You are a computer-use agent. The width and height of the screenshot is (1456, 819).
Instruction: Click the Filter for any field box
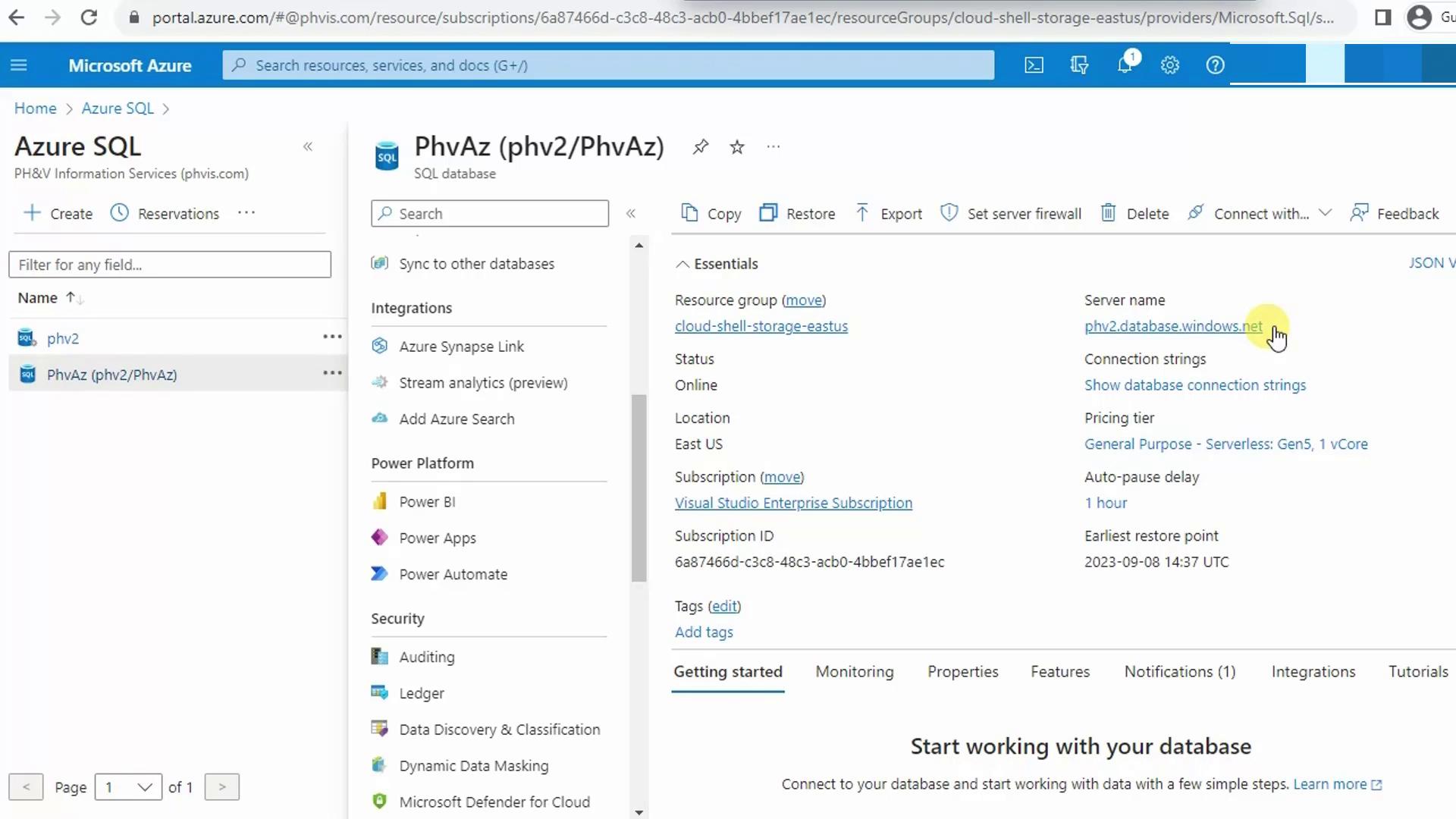point(170,265)
